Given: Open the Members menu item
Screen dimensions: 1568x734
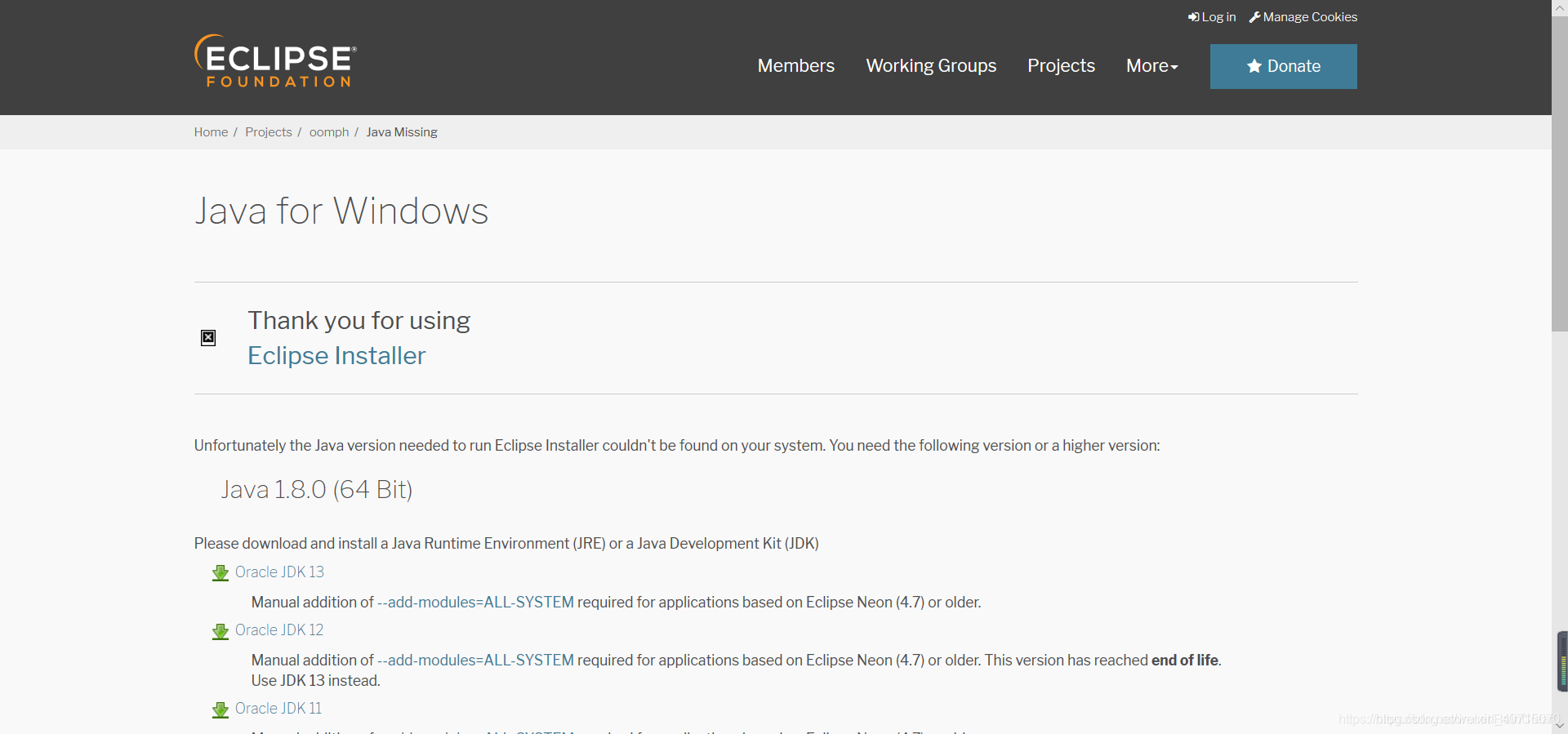Looking at the screenshot, I should coord(796,65).
